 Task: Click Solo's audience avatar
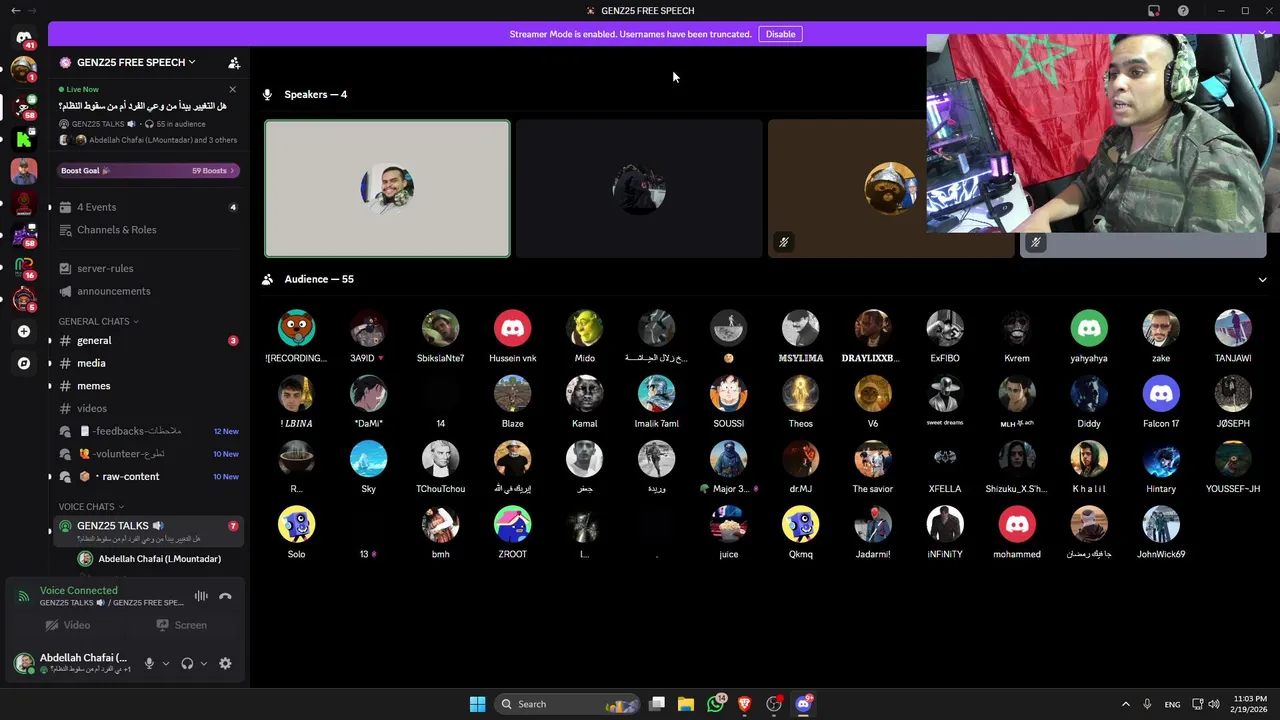(296, 525)
